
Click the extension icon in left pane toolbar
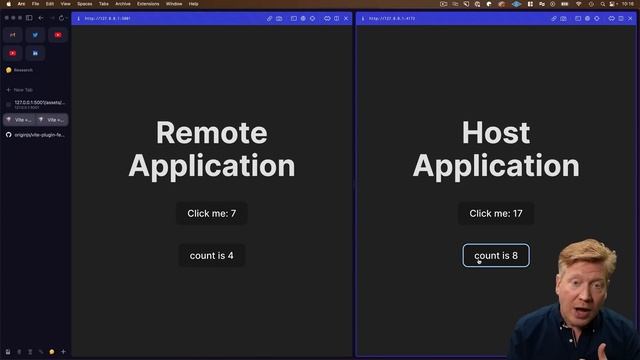click(313, 18)
